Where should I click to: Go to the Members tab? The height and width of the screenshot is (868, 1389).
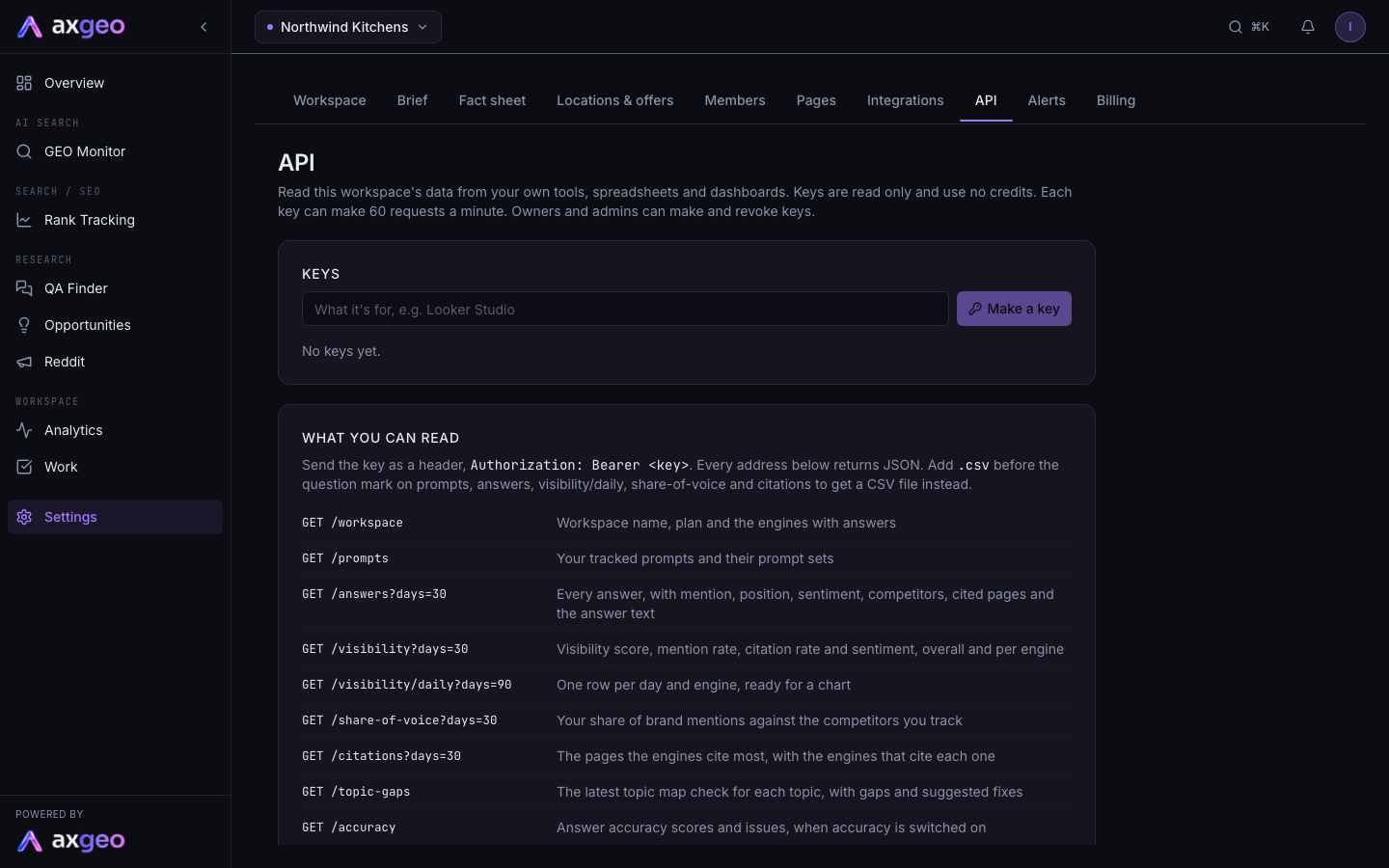pyautogui.click(x=735, y=100)
